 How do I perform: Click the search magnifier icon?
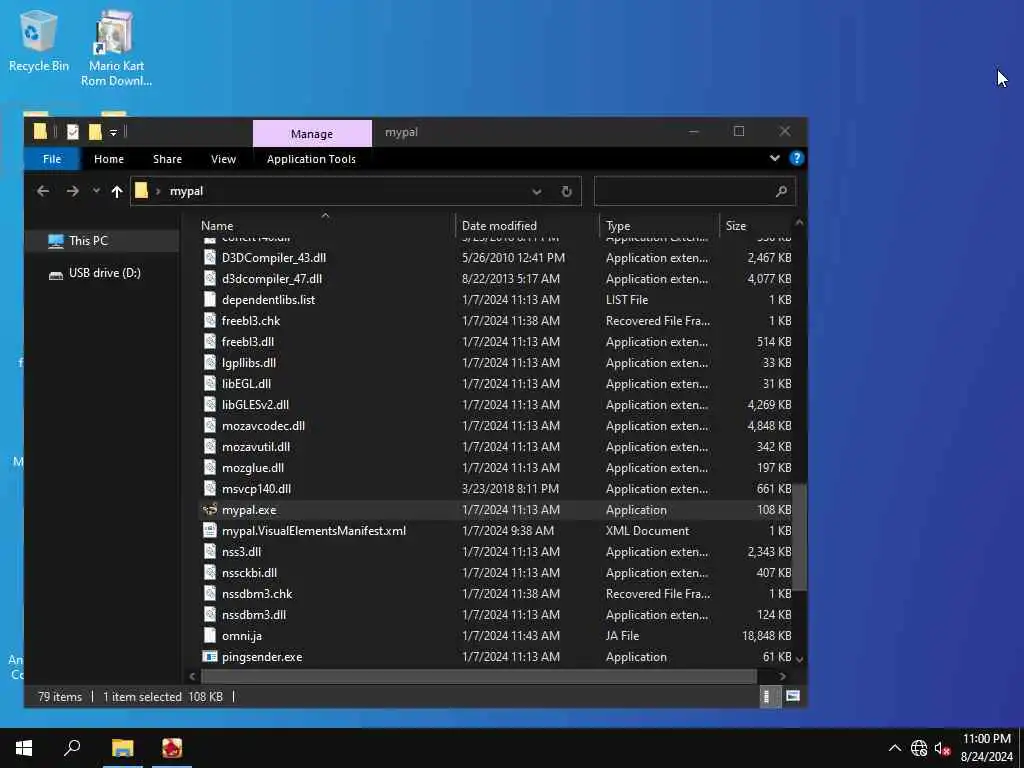point(781,191)
